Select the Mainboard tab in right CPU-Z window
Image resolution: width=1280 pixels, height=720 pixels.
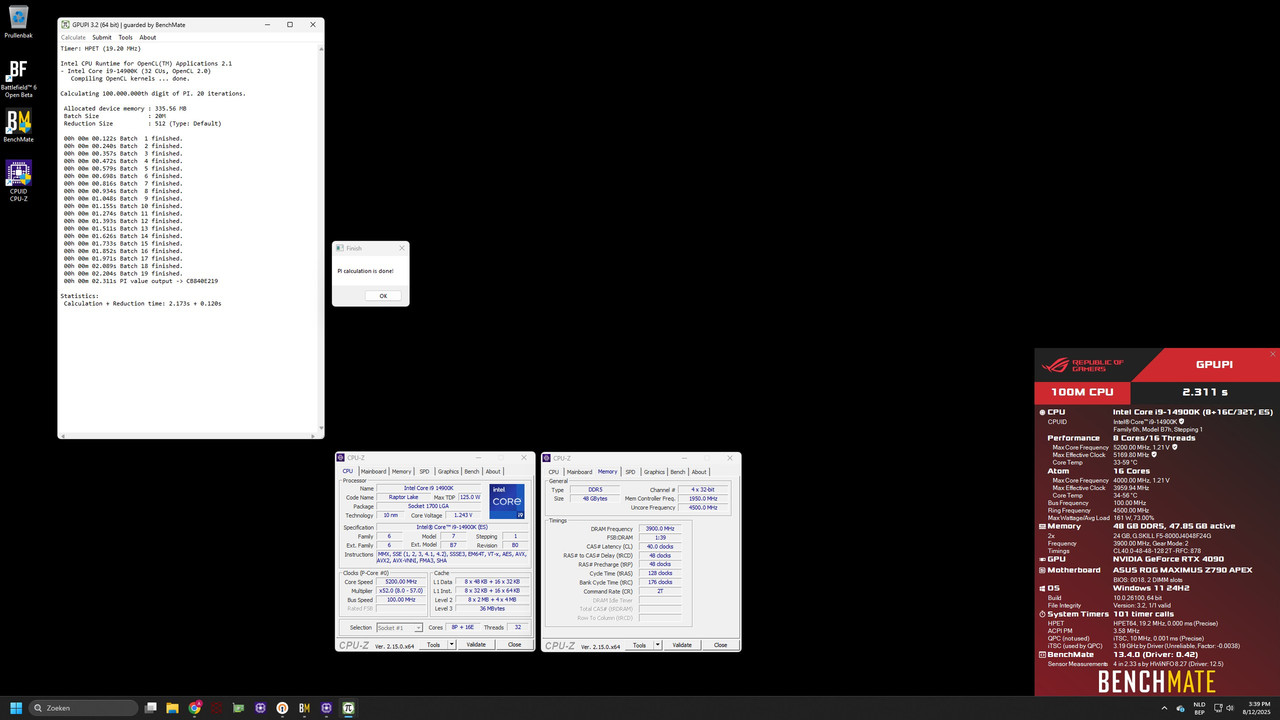[x=580, y=472]
